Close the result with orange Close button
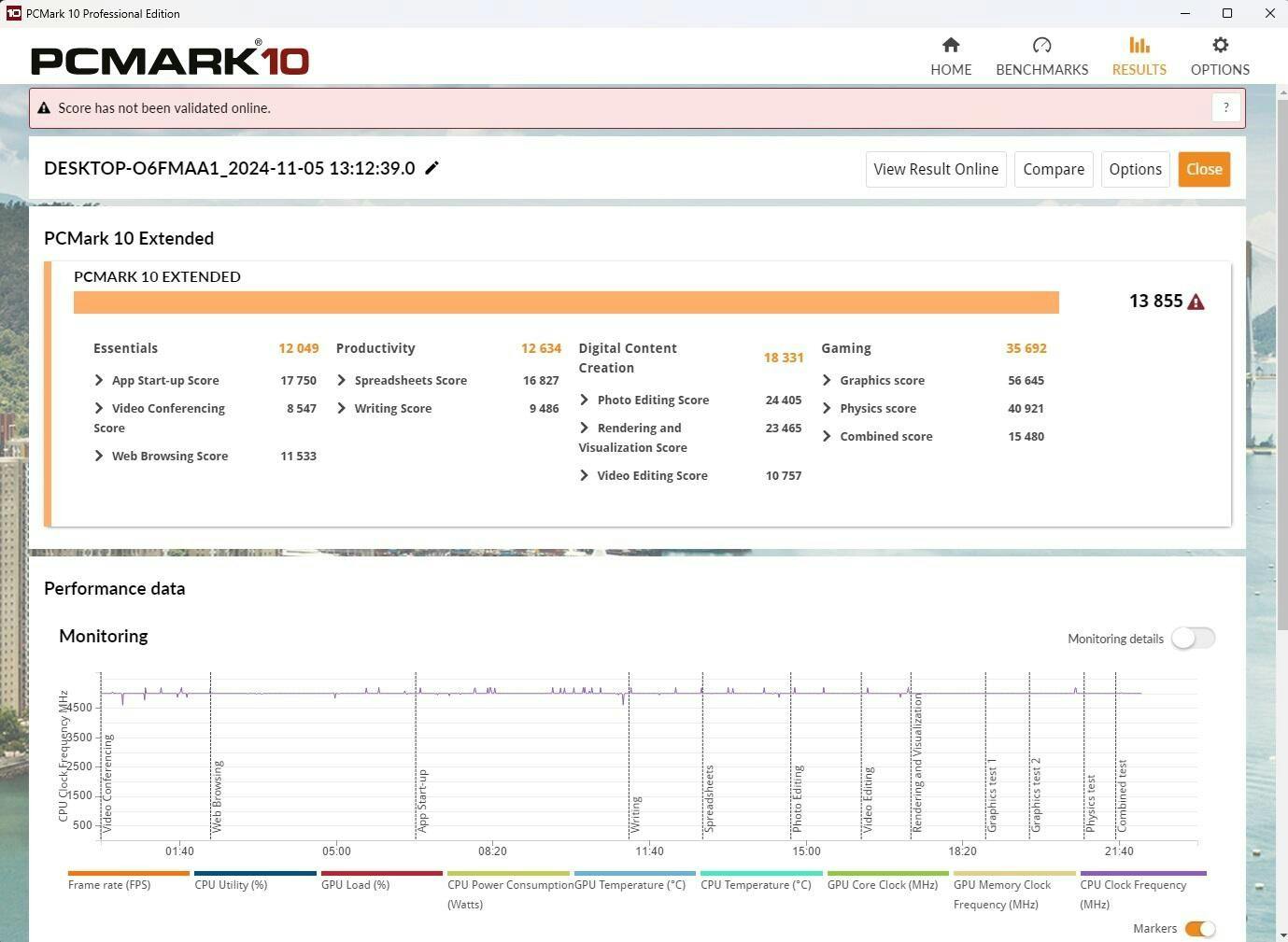 1204,169
